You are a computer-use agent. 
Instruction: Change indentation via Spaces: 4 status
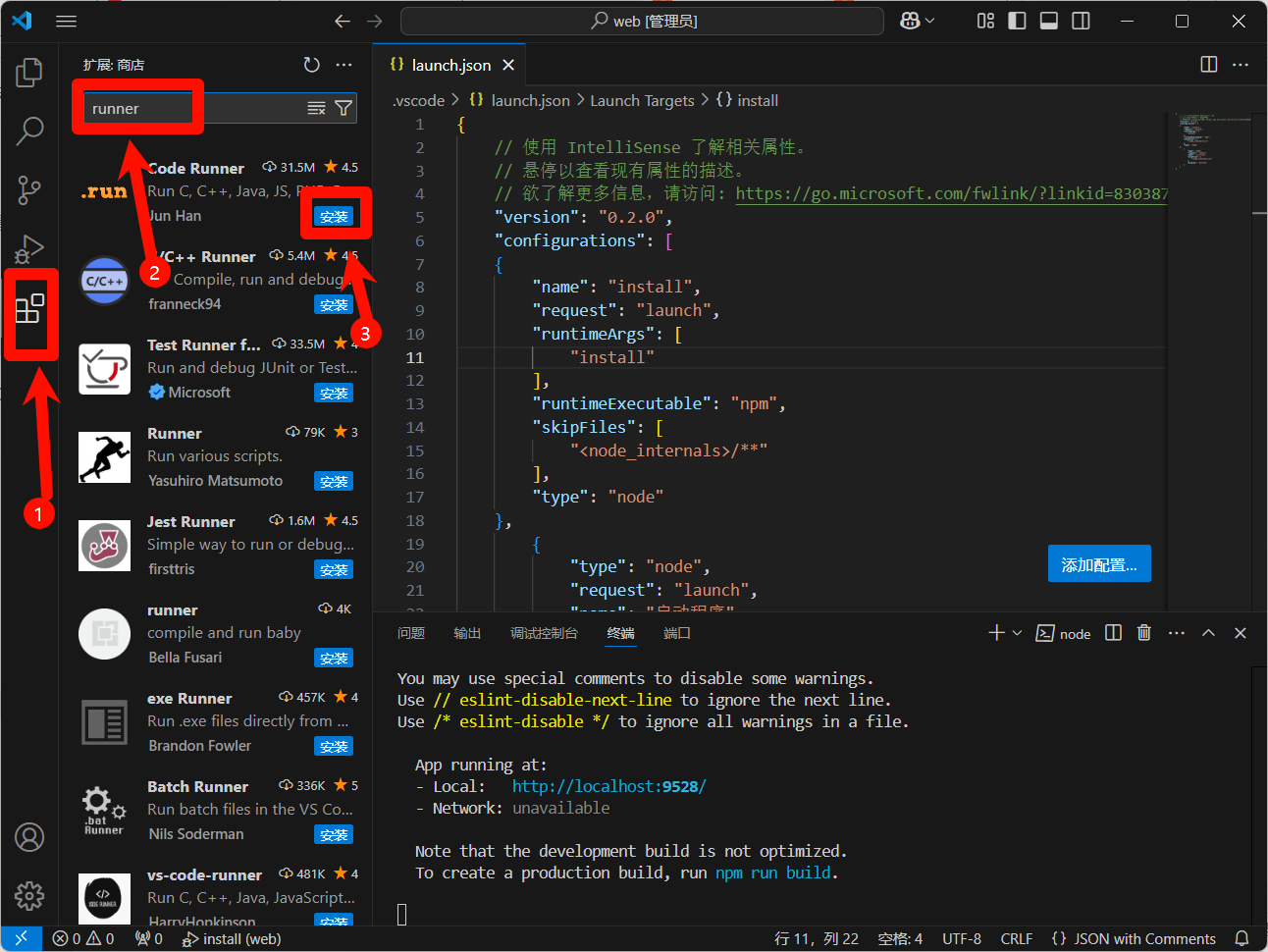(x=900, y=939)
